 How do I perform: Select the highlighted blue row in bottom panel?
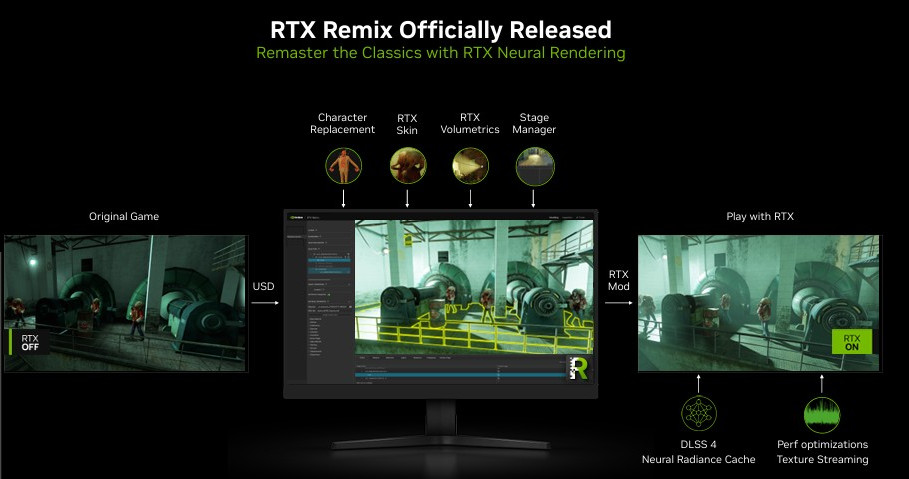point(460,375)
